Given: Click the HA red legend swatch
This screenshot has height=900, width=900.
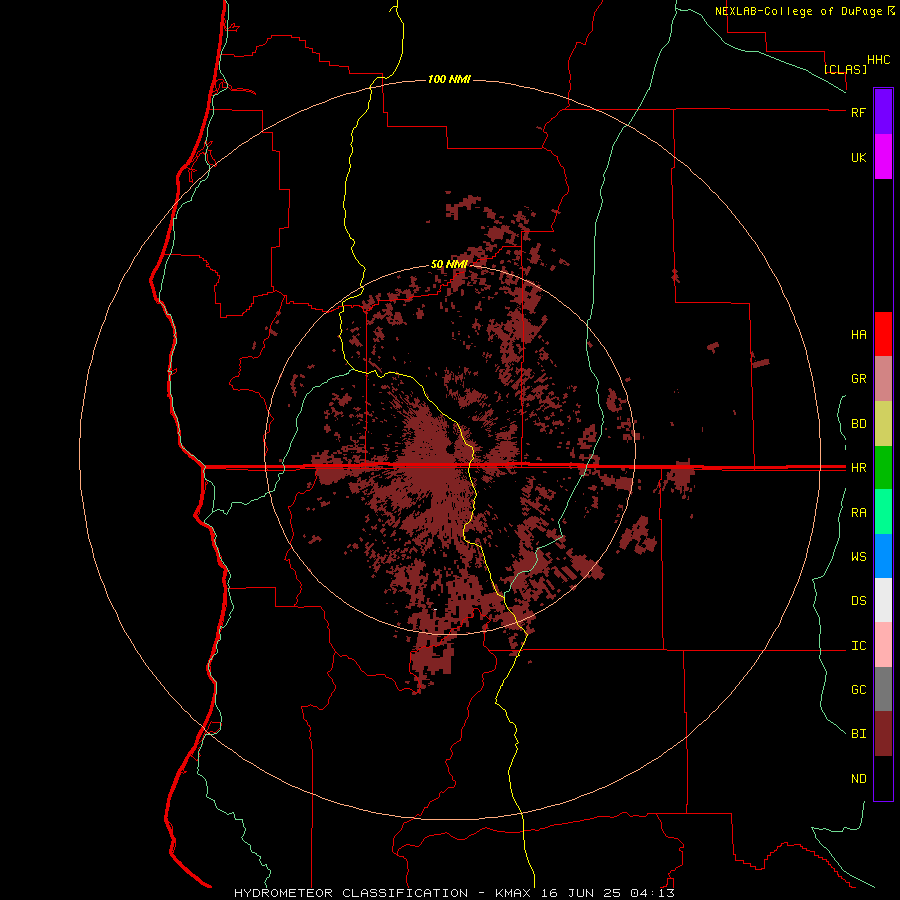Looking at the screenshot, I should pos(883,334).
